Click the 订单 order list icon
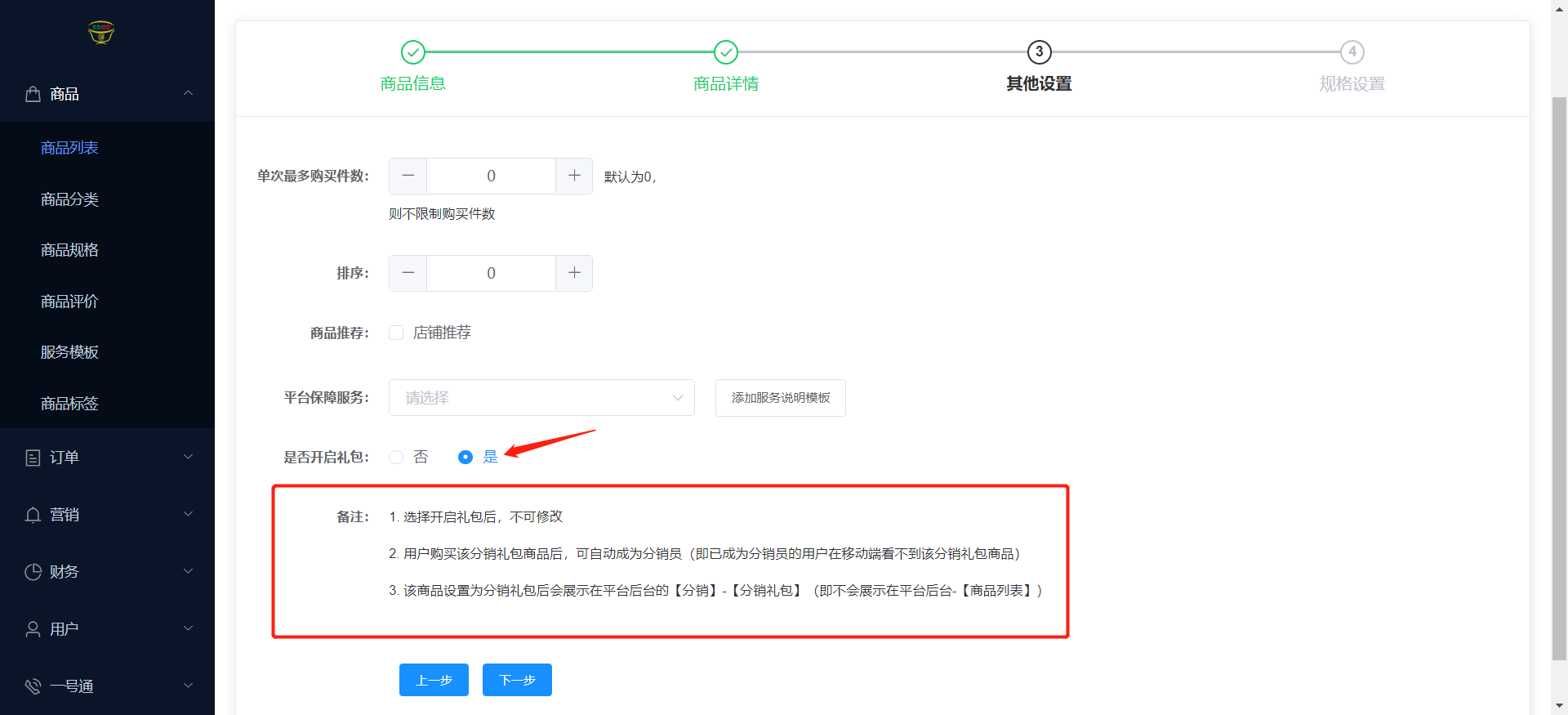Image resolution: width=1568 pixels, height=715 pixels. (33, 458)
